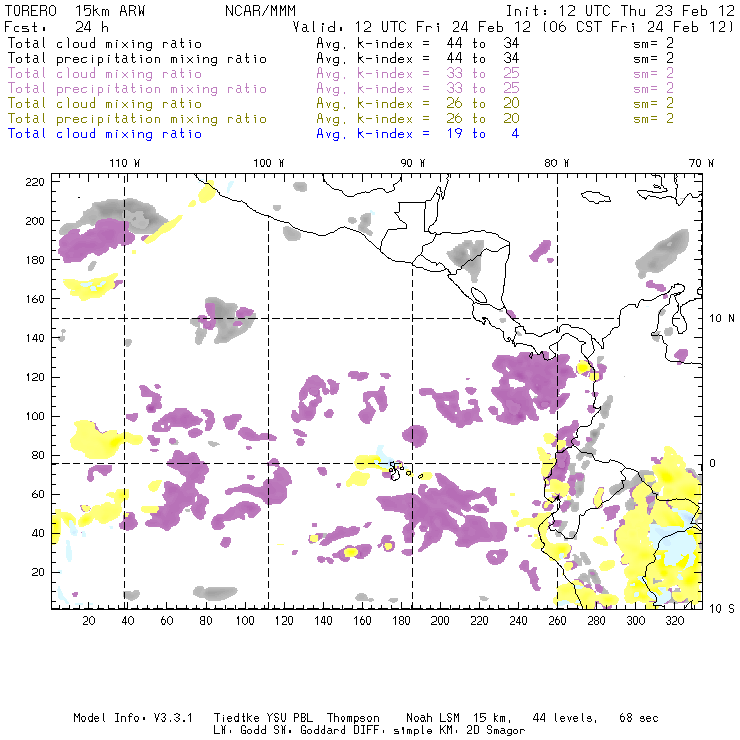Select the 'Fcst: 24 h' forecast label
740x740 pixels.
[57, 27]
